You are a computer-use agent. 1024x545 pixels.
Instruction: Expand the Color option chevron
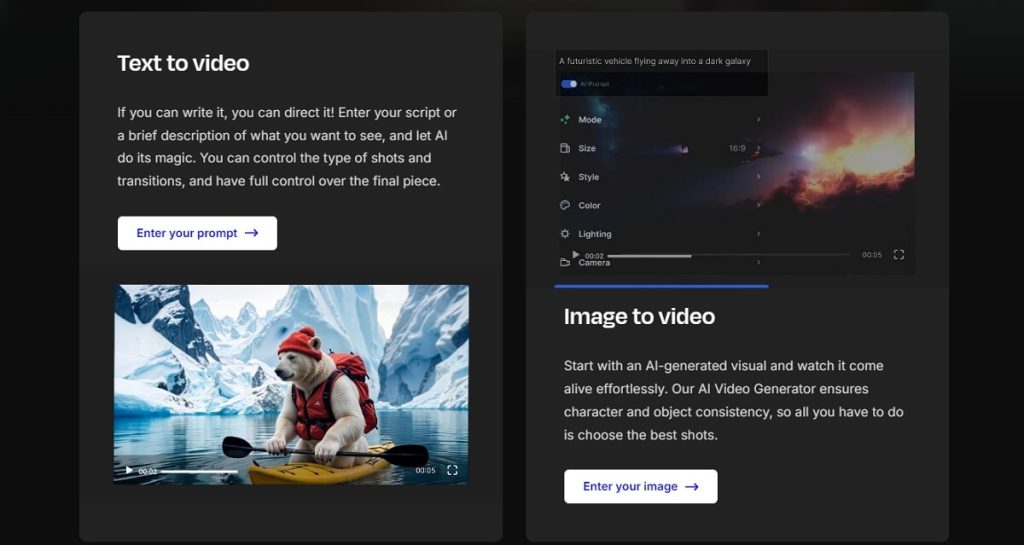point(758,205)
